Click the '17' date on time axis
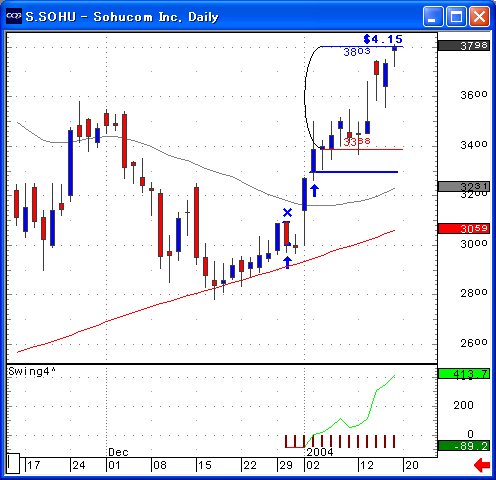 [x=34, y=465]
